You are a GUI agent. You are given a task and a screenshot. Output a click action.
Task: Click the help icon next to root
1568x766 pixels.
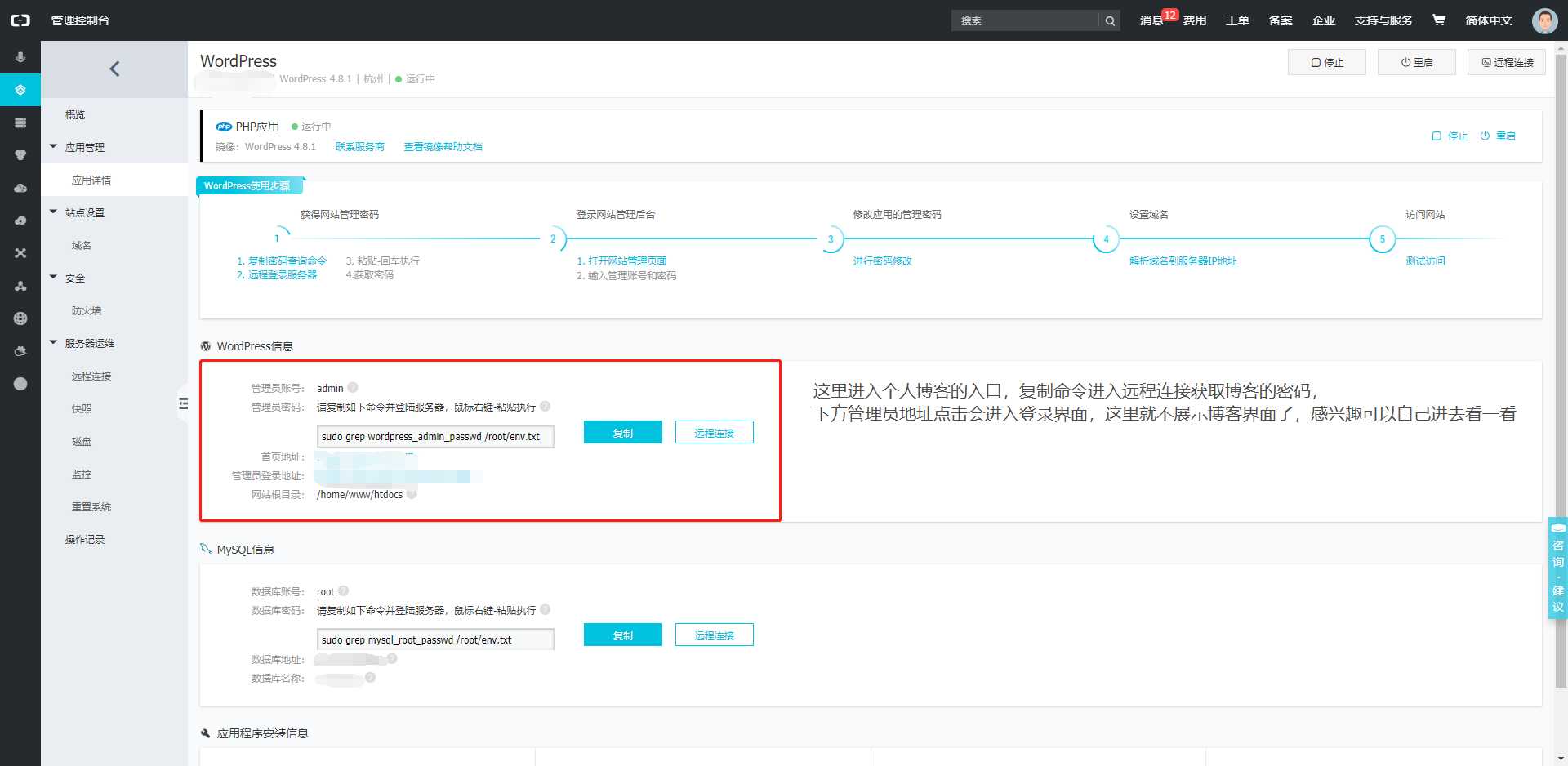(343, 591)
